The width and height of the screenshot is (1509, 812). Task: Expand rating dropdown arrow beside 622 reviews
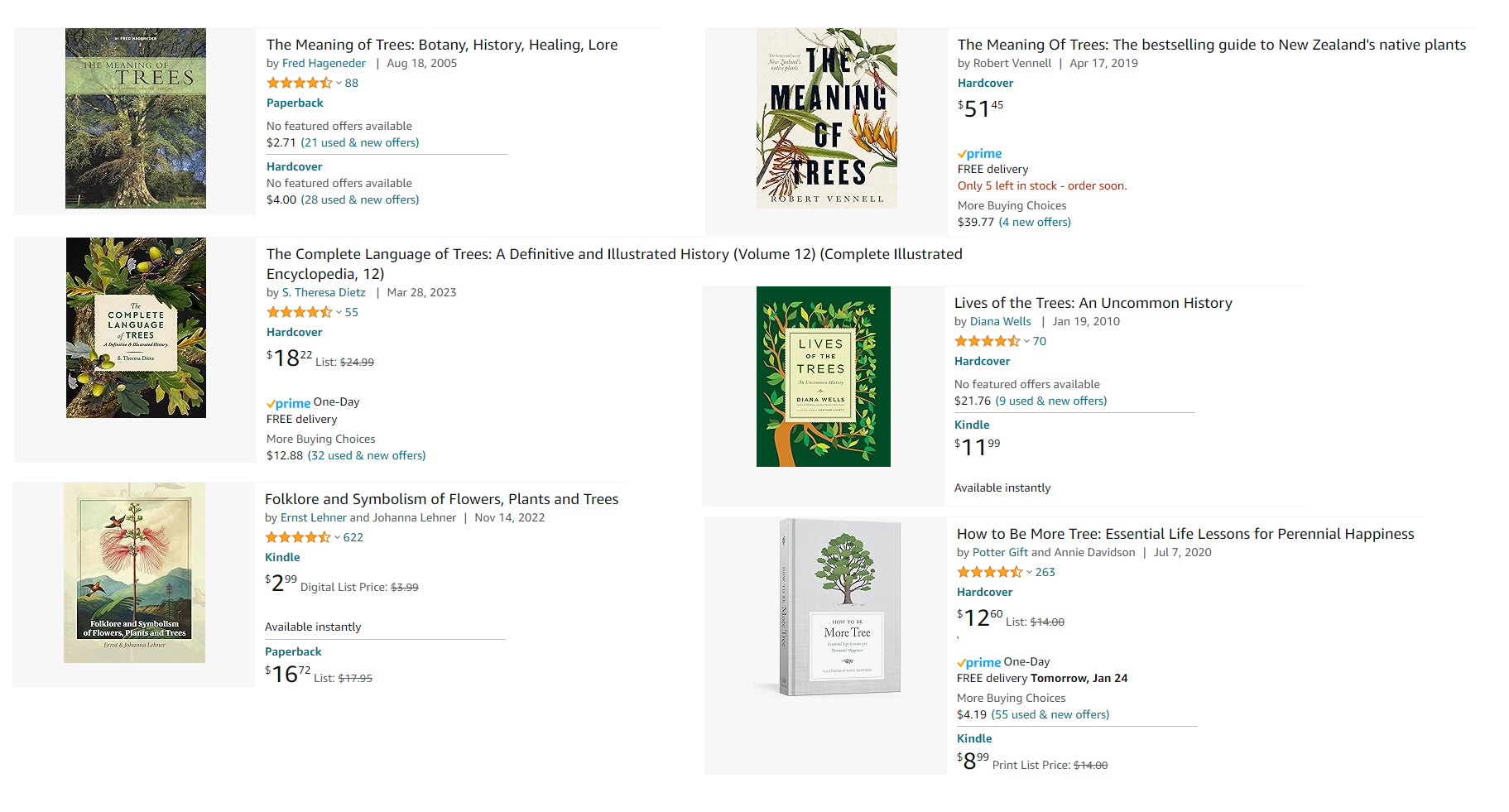pyautogui.click(x=337, y=537)
